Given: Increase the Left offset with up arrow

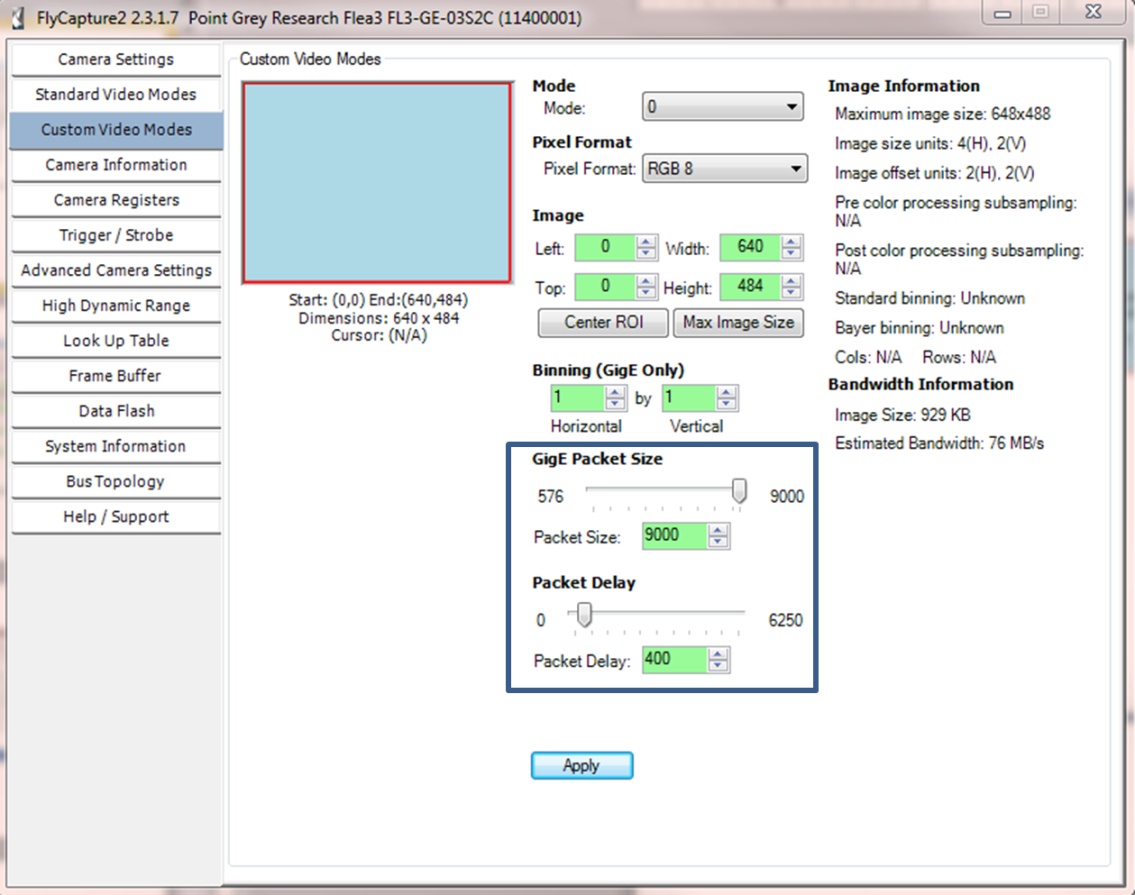Looking at the screenshot, I should (646, 242).
